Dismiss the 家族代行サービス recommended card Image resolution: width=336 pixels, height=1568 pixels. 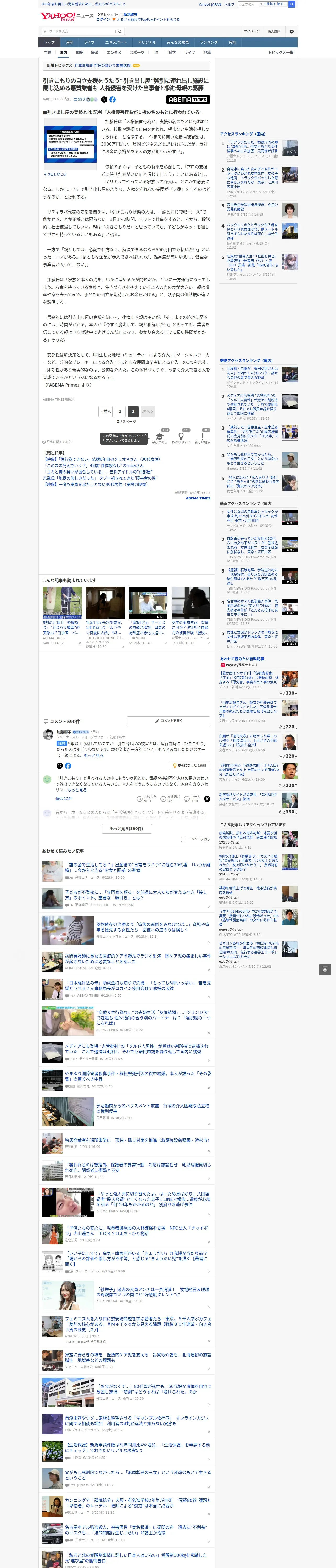click(x=165, y=643)
